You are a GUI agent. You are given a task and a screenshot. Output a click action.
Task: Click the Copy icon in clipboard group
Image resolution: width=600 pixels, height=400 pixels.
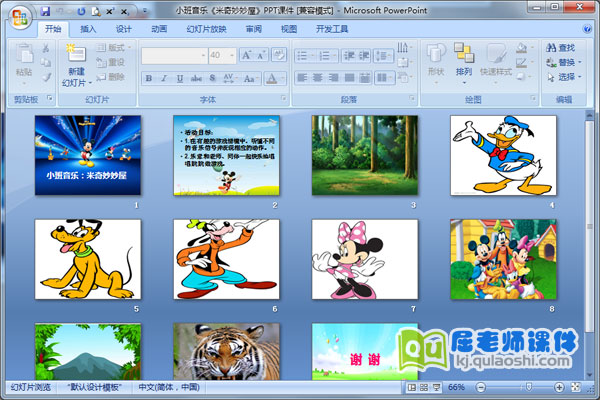(46, 62)
